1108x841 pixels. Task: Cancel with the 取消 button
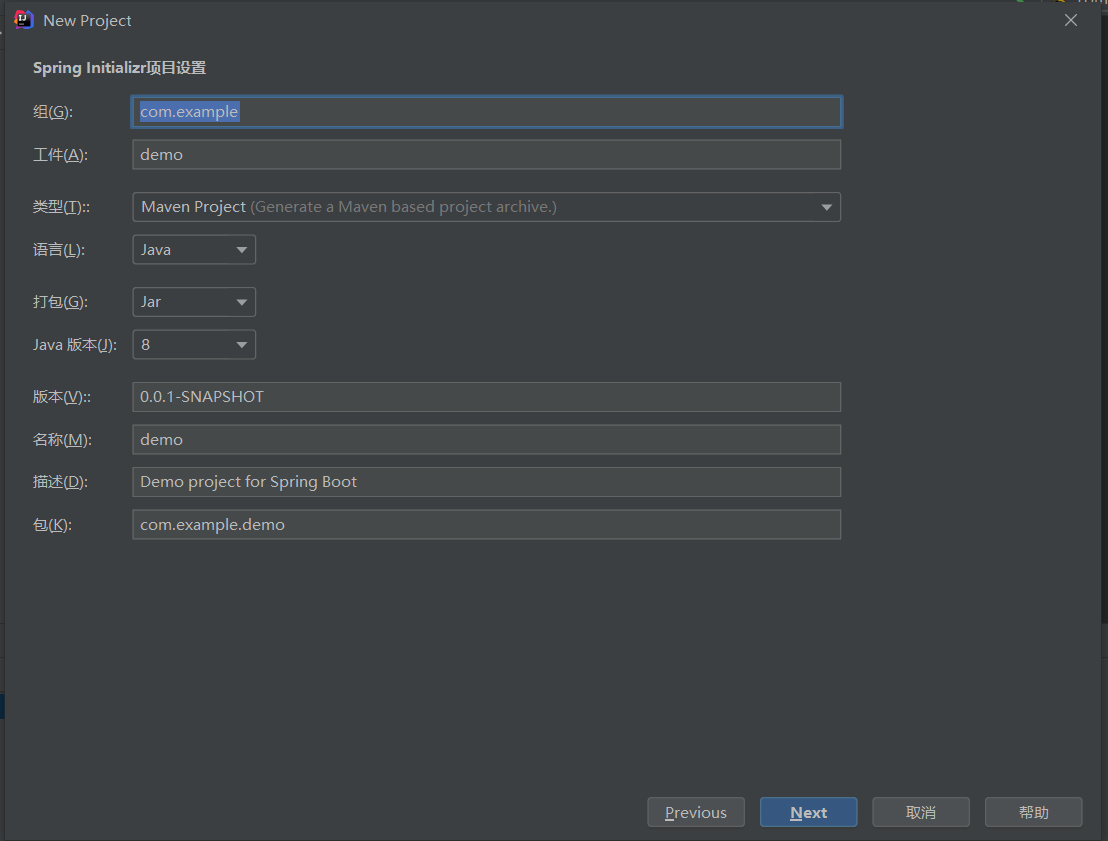coord(921,812)
